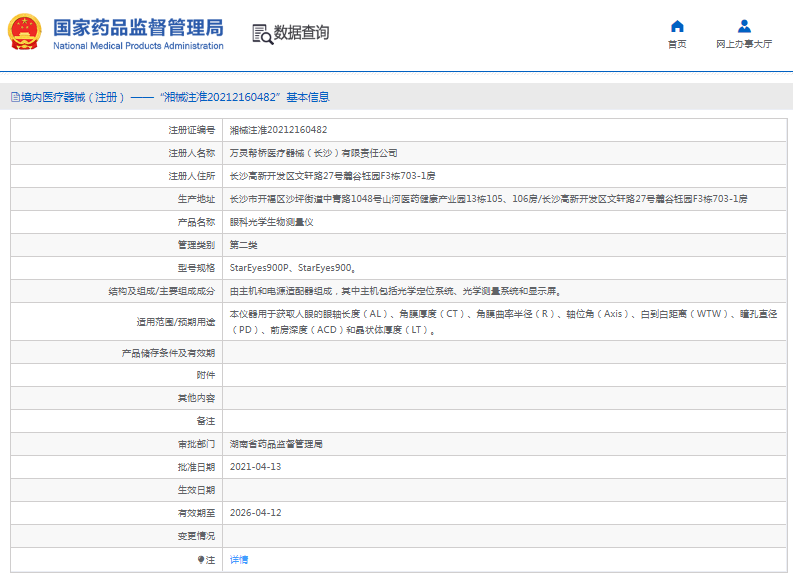This screenshot has width=793, height=578.
Task: Click the 国家药品监督管理局 site title
Action: 138,27
